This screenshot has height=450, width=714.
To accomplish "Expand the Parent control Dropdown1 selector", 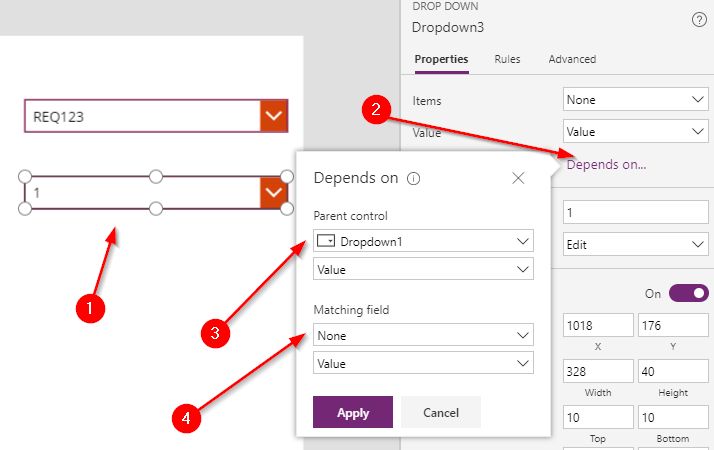I will click(423, 241).
